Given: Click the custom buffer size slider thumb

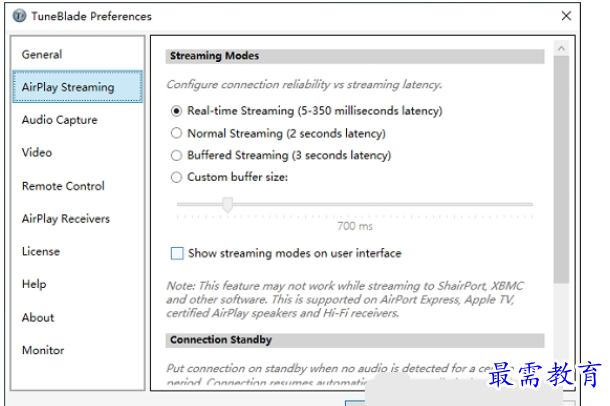Looking at the screenshot, I should (x=228, y=205).
